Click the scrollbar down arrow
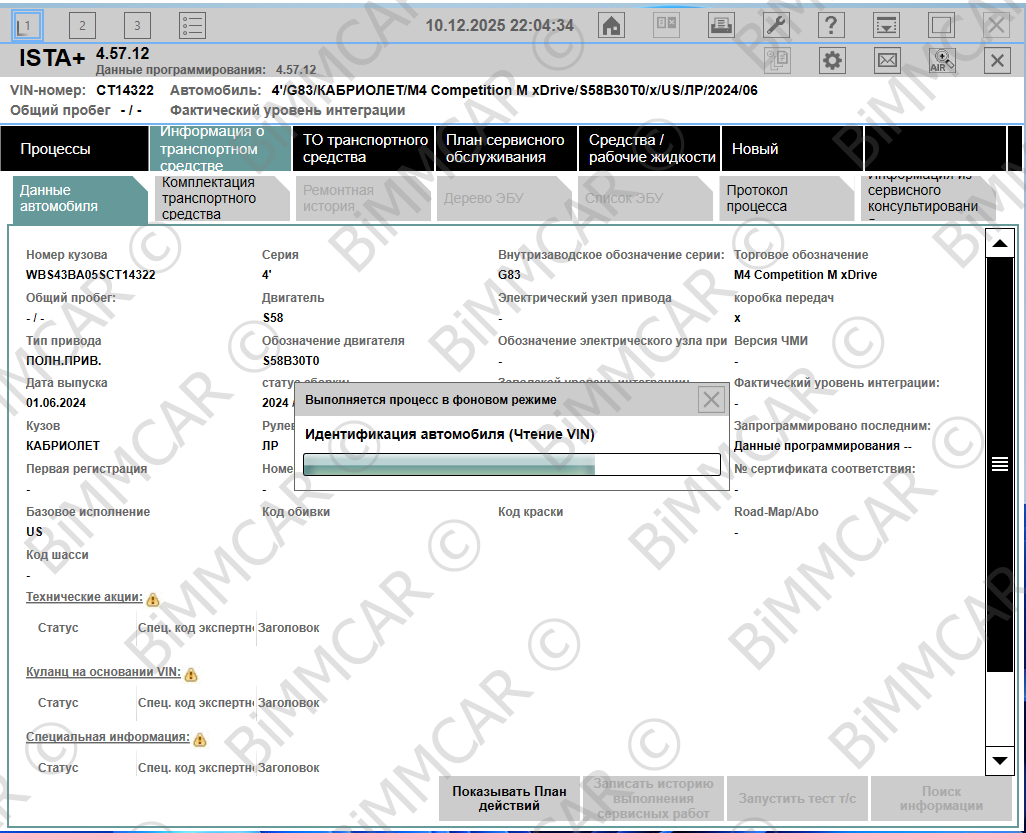The width and height of the screenshot is (1026, 833). (x=999, y=761)
